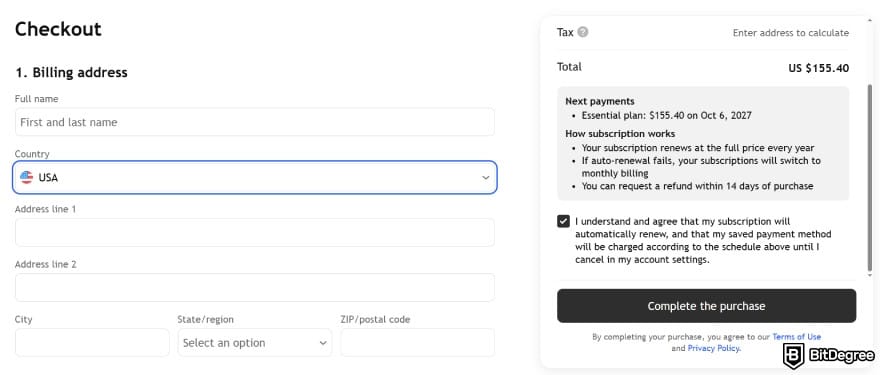Click the 'Next payments' heading
880x375 pixels.
pyautogui.click(x=600, y=102)
